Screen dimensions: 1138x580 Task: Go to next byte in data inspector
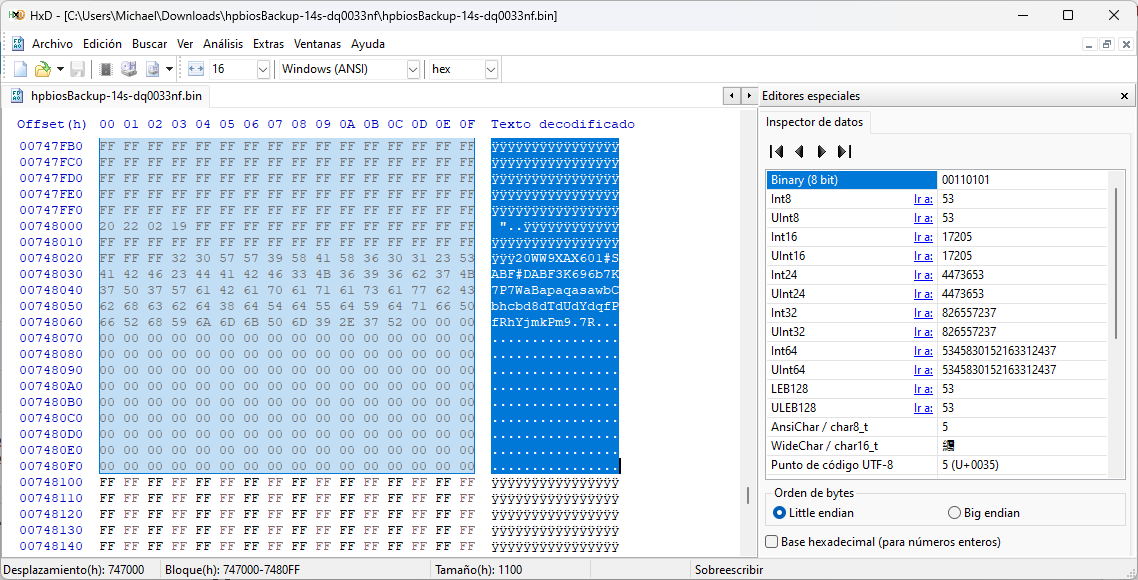pyautogui.click(x=821, y=152)
